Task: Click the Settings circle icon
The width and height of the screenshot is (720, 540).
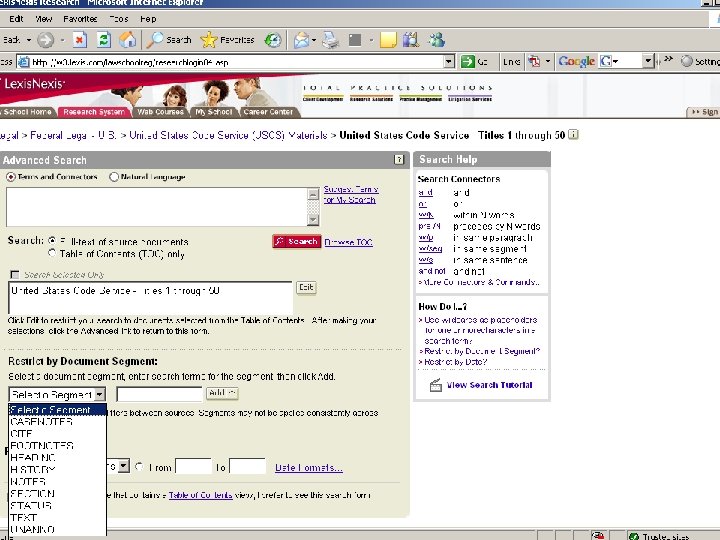Action: tap(686, 61)
